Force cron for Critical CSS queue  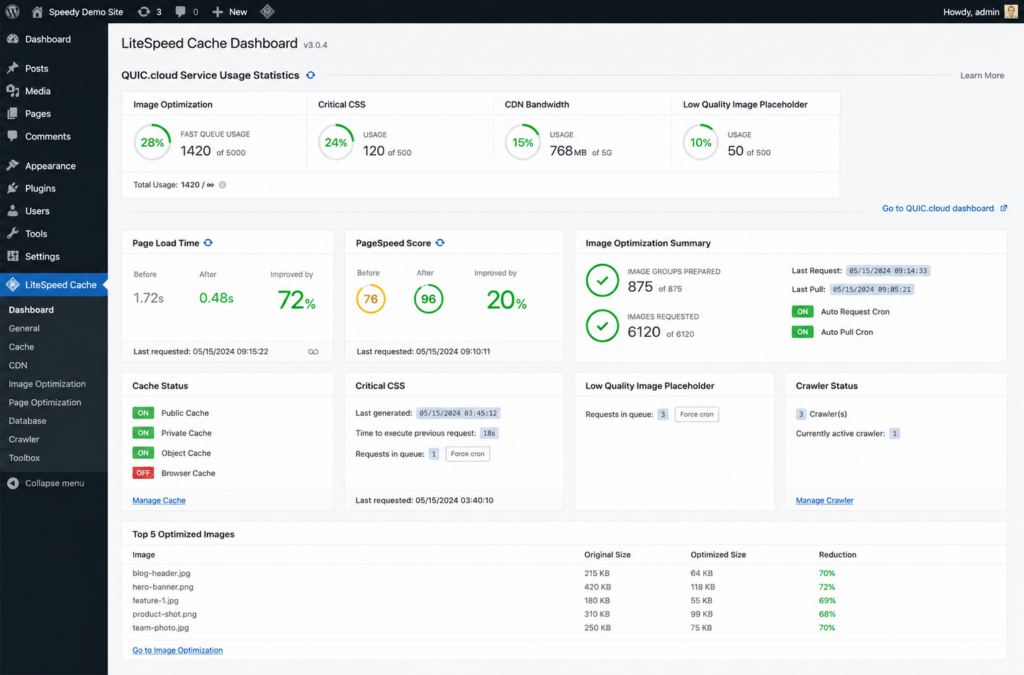[468, 454]
